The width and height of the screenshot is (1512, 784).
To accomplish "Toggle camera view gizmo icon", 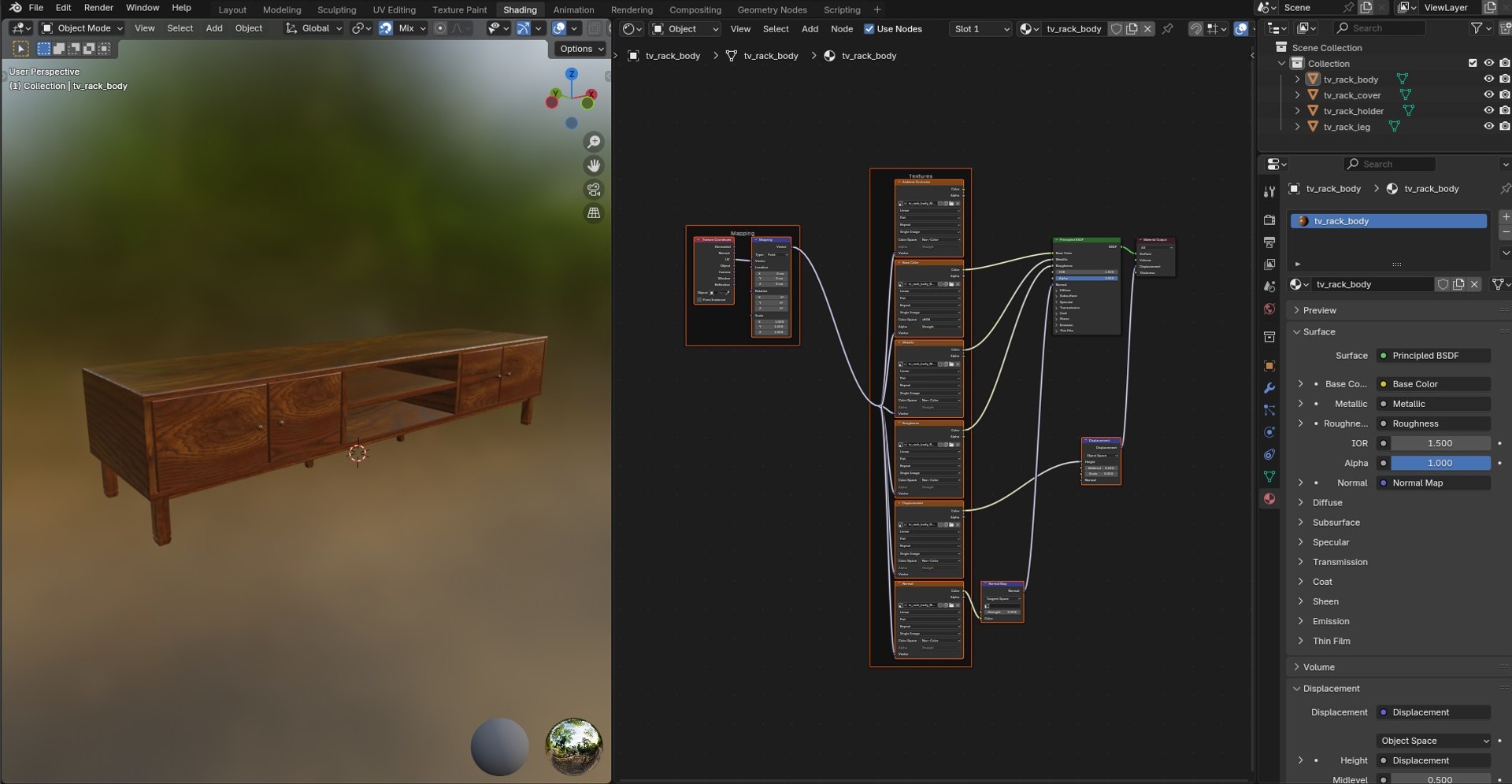I will 594,189.
